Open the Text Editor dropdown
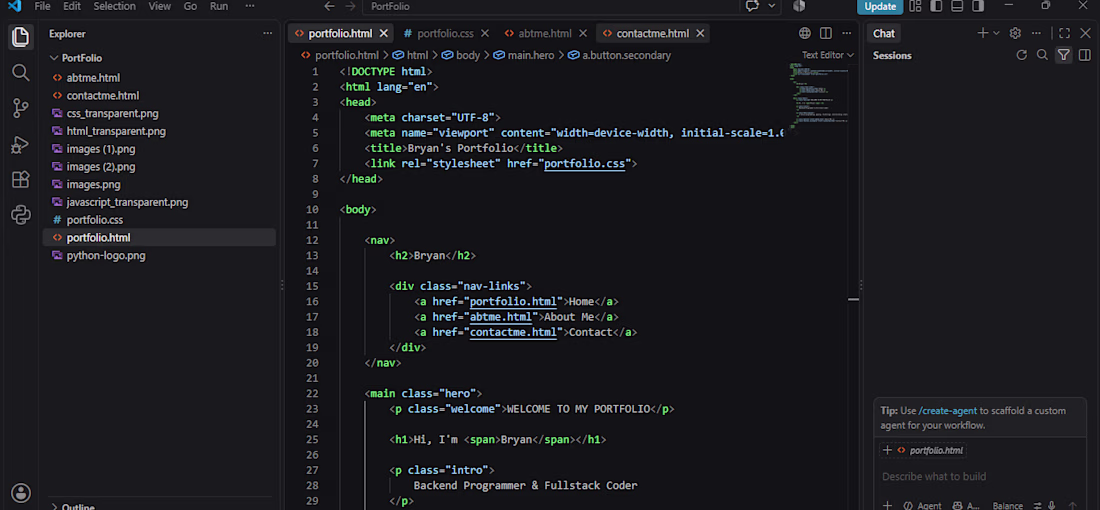The image size is (1100, 510). point(828,55)
